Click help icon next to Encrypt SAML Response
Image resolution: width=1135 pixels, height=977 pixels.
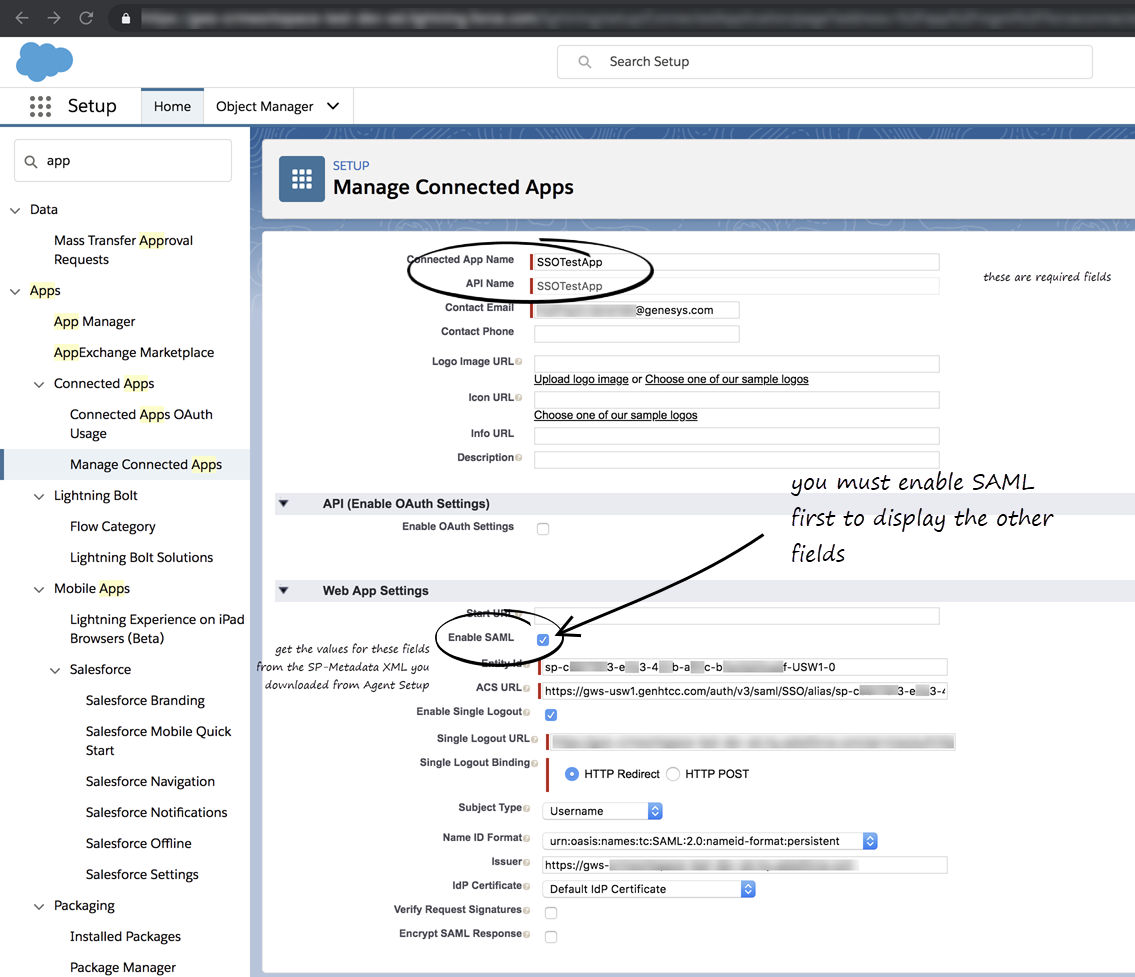pyautogui.click(x=526, y=934)
